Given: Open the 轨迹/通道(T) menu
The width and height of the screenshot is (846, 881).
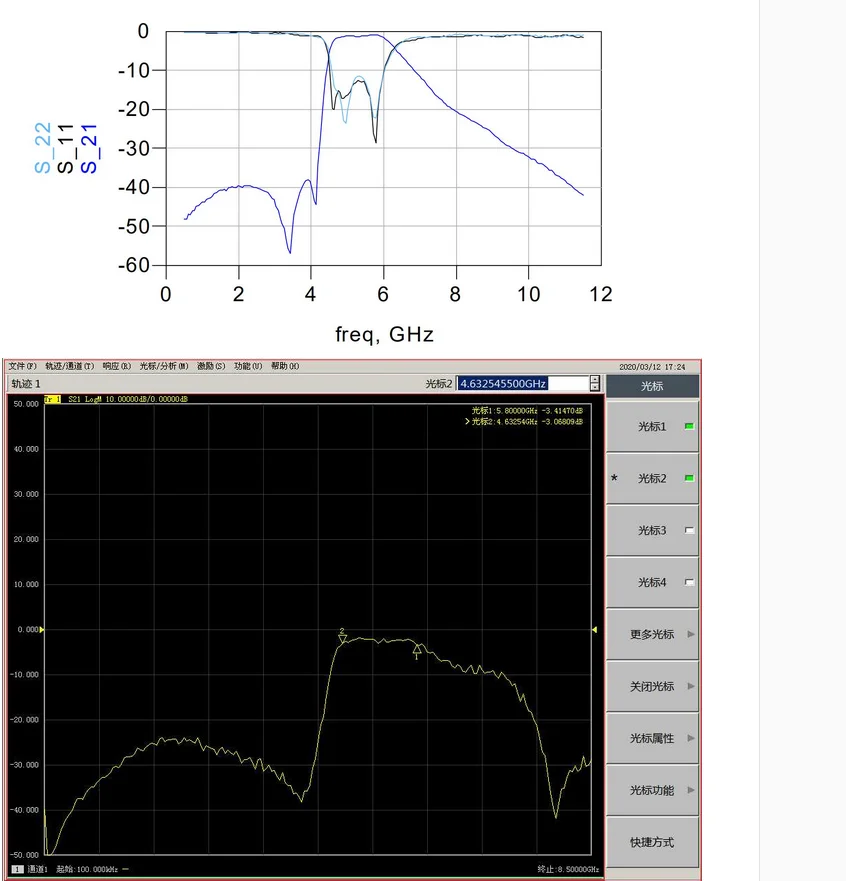Looking at the screenshot, I should pyautogui.click(x=70, y=366).
